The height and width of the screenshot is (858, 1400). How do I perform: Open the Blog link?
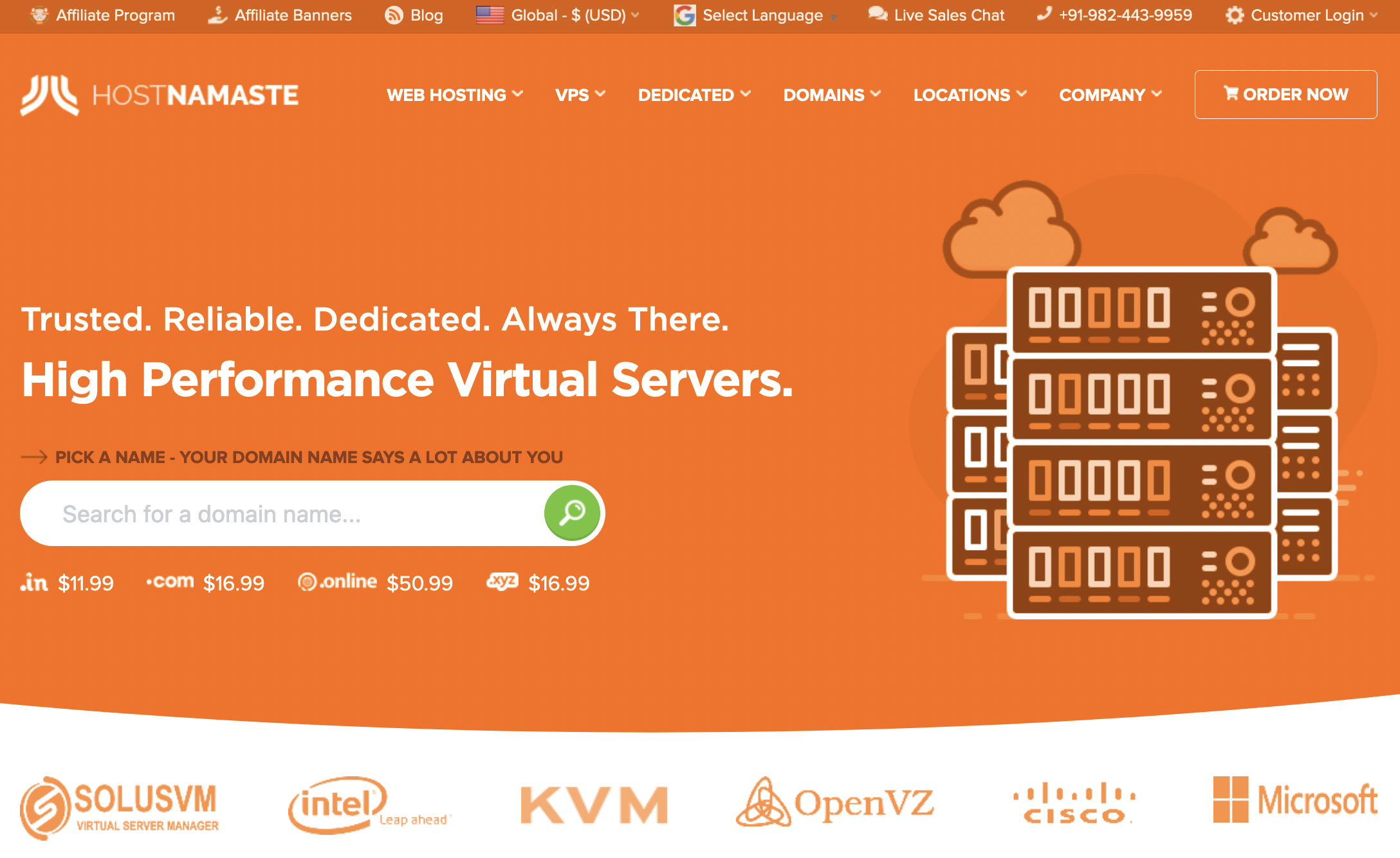coord(427,15)
